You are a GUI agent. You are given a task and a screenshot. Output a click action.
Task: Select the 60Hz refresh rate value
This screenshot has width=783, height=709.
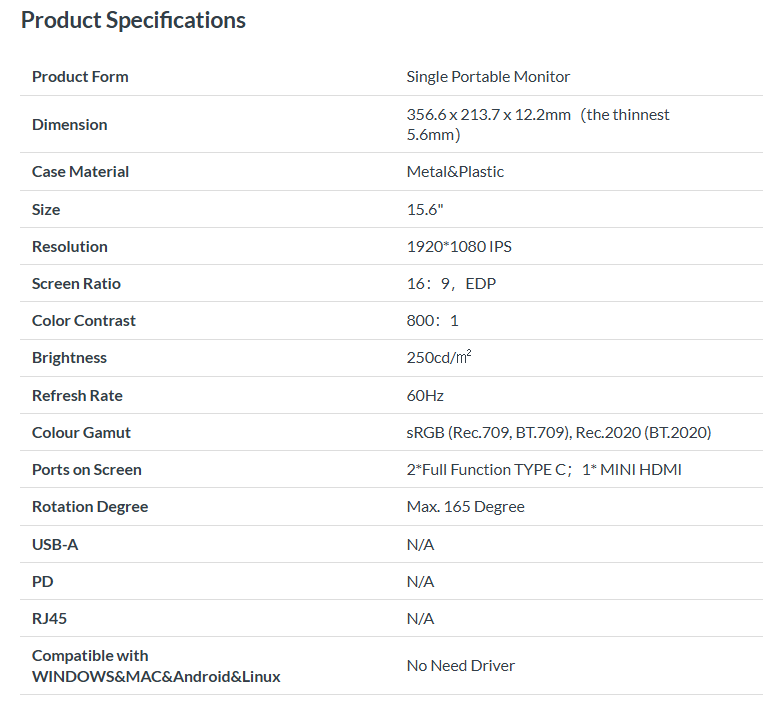pos(425,395)
